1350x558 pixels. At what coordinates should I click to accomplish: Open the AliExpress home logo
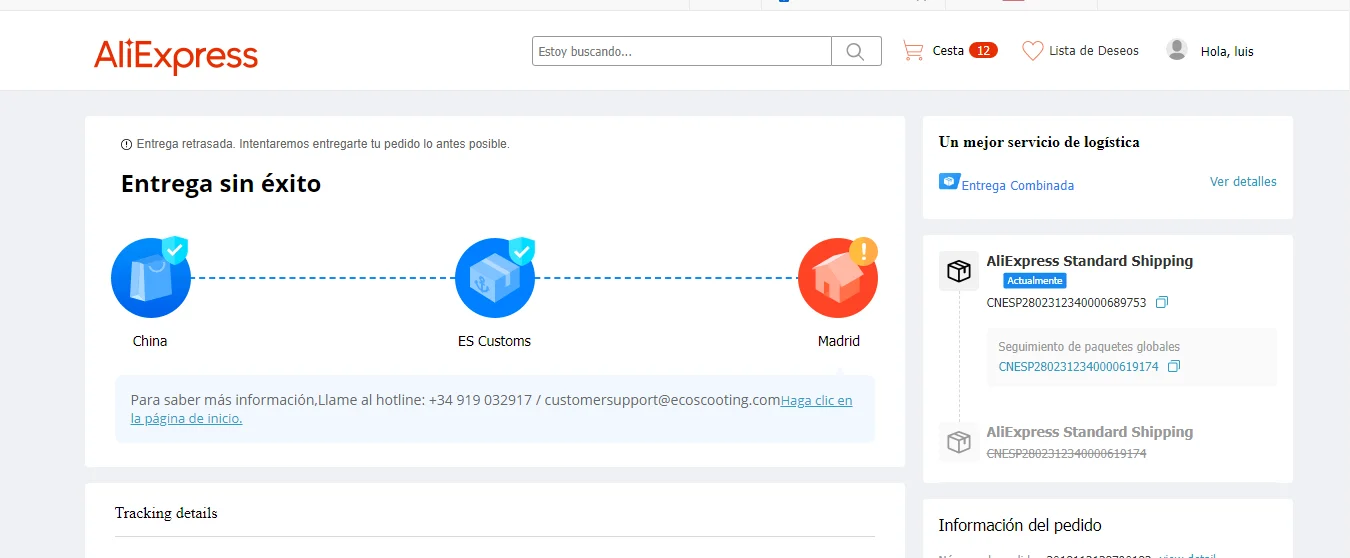176,56
